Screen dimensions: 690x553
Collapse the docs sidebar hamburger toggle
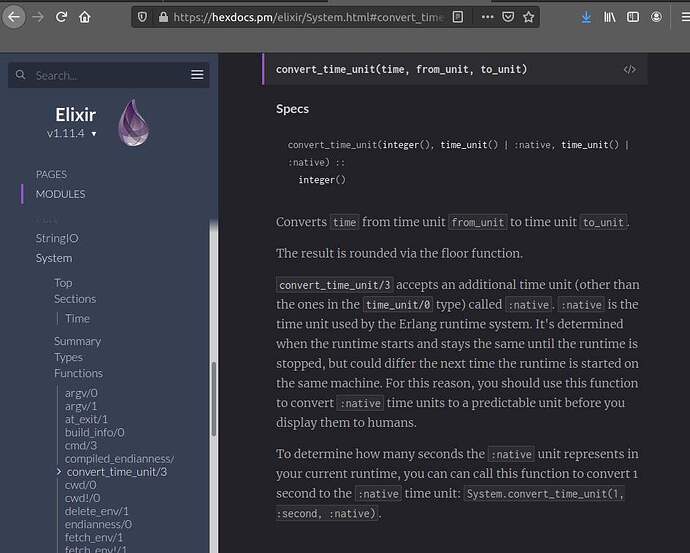(x=197, y=75)
